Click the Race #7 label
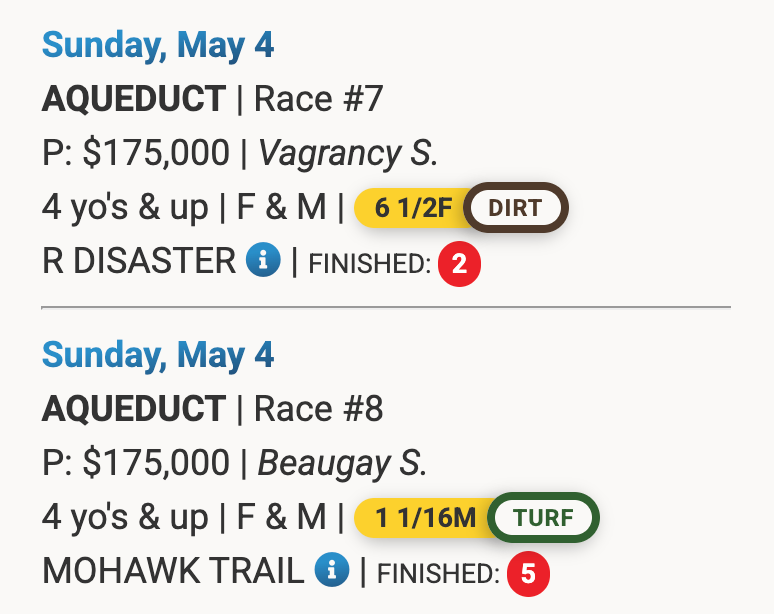 318,100
